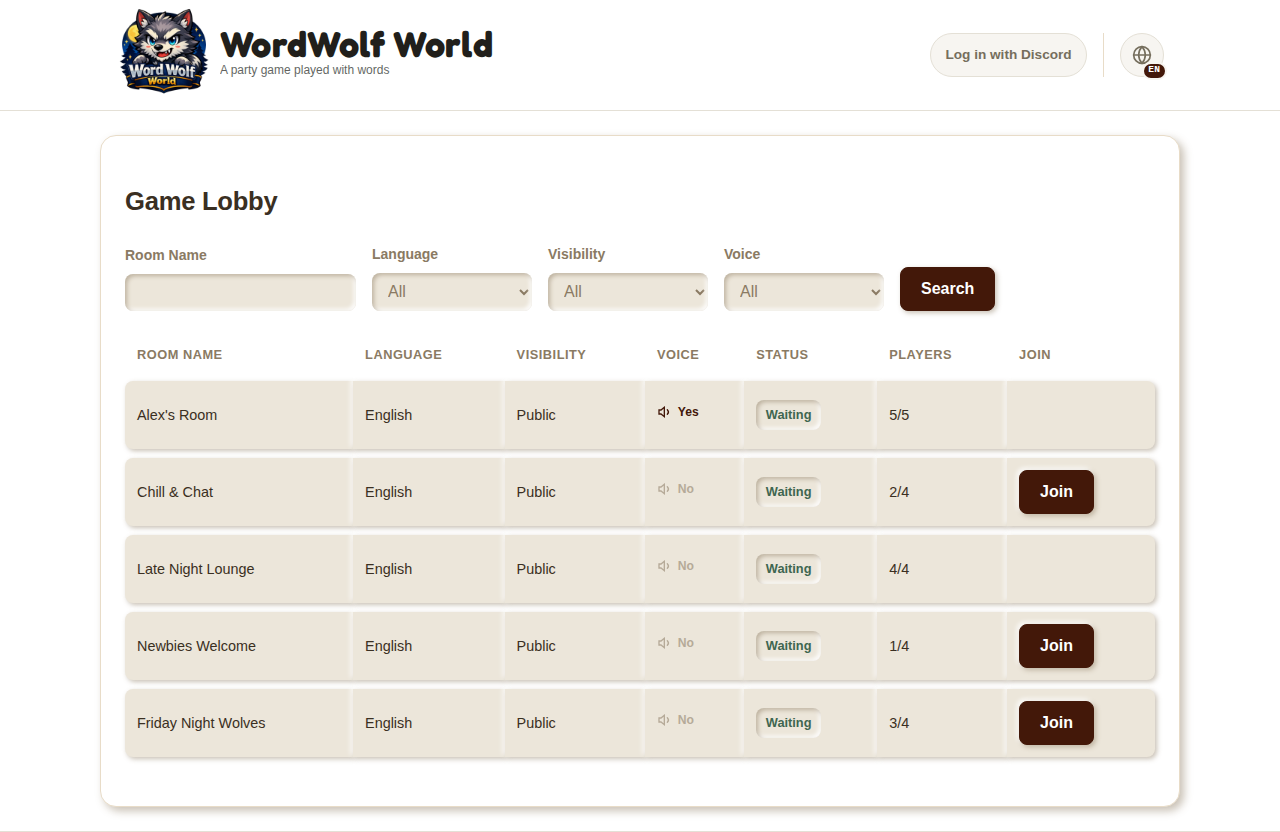
Task: Join the Newbies Welcome room
Action: 1056,646
